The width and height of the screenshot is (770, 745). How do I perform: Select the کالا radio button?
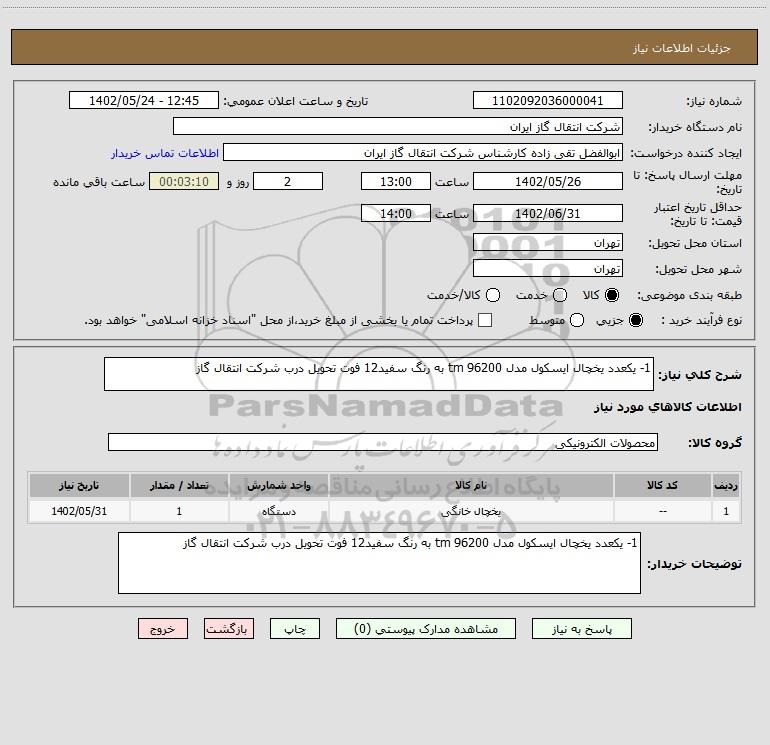point(613,295)
